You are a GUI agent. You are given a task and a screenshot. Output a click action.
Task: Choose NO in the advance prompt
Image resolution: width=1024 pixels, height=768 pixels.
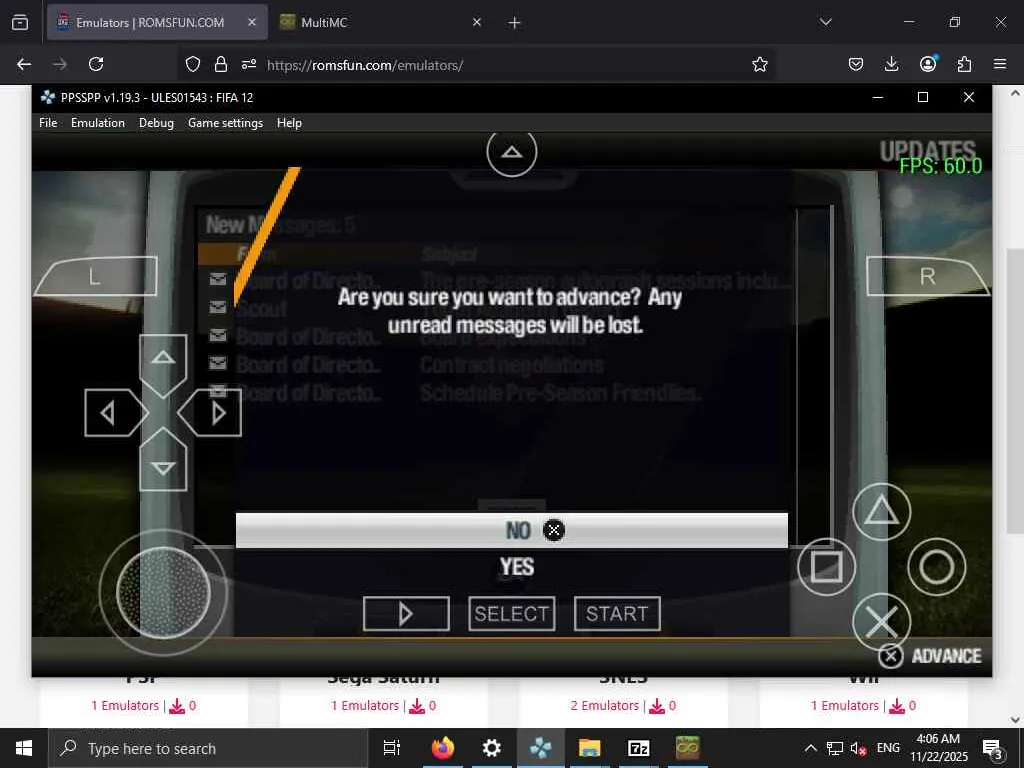pos(511,530)
